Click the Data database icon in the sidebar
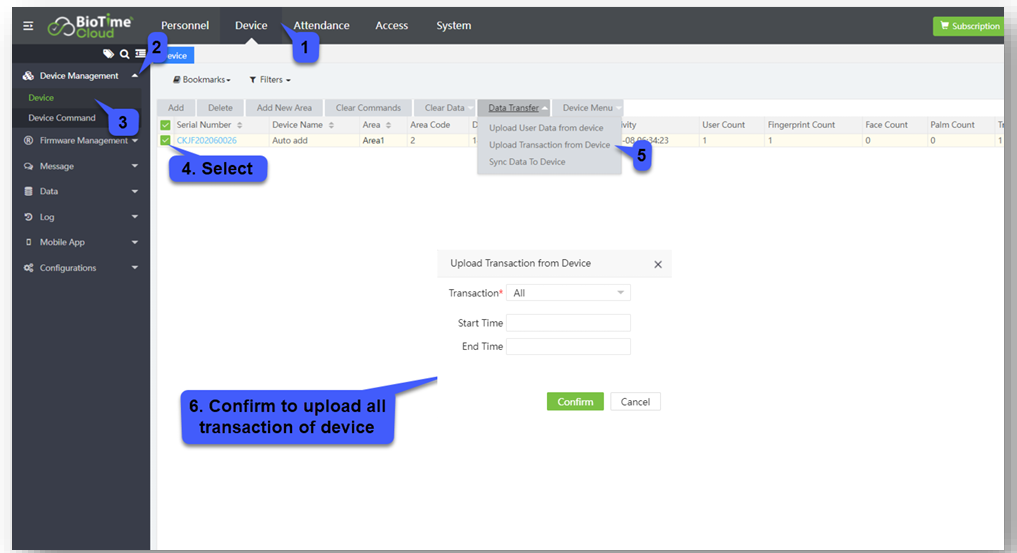This screenshot has height=553, width=1017. (28, 191)
